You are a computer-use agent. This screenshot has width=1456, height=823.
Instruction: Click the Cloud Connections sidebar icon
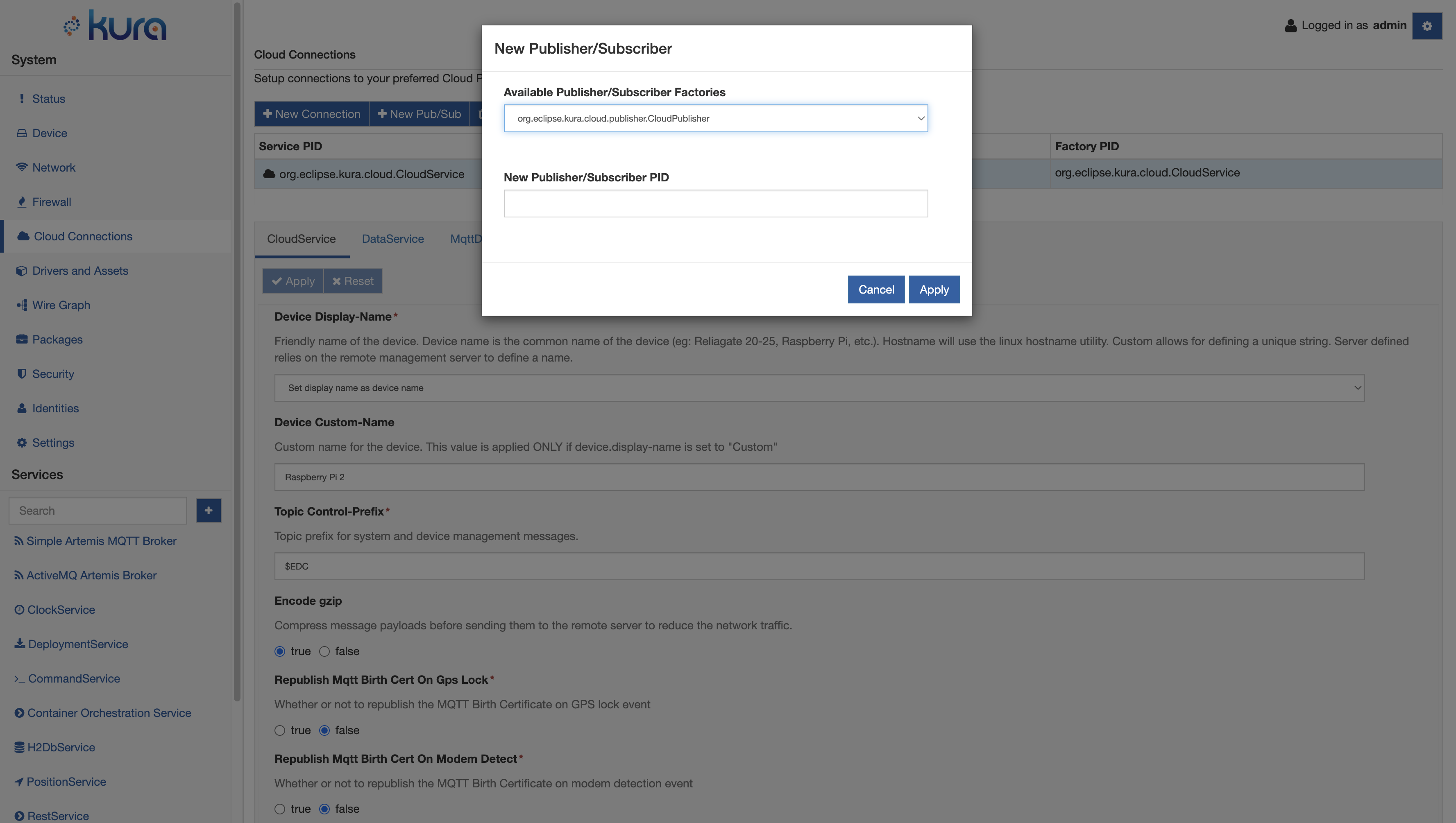22,236
